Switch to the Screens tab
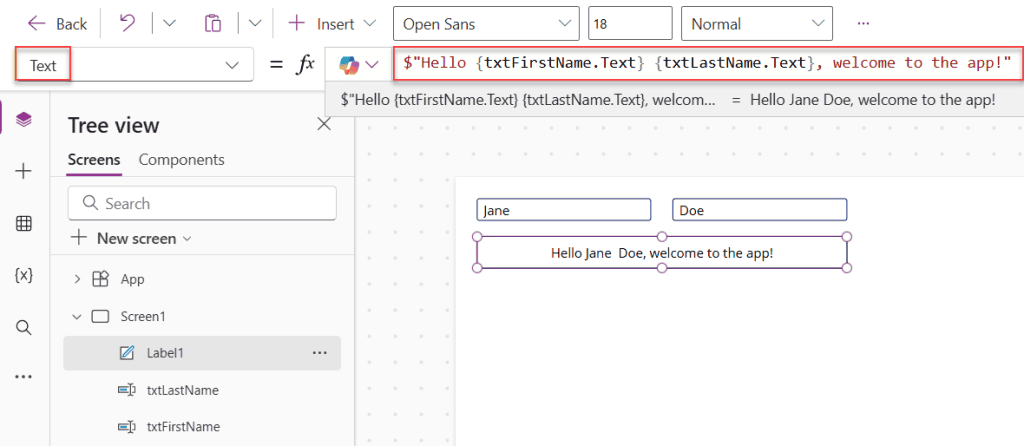This screenshot has width=1024, height=446. pos(94,160)
